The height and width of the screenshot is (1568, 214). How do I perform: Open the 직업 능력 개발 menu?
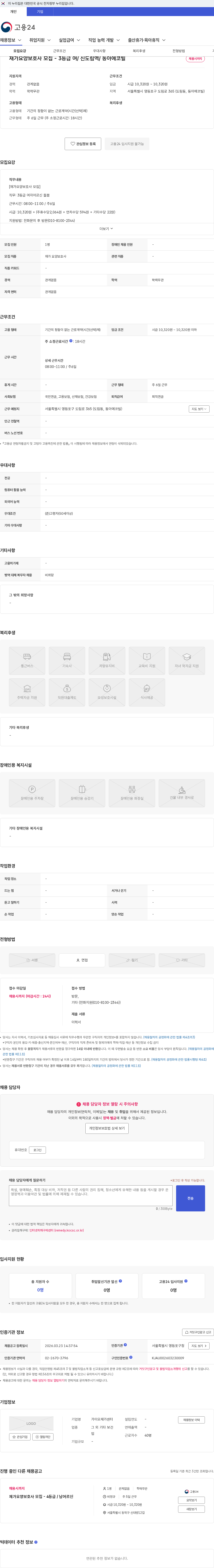104,40
